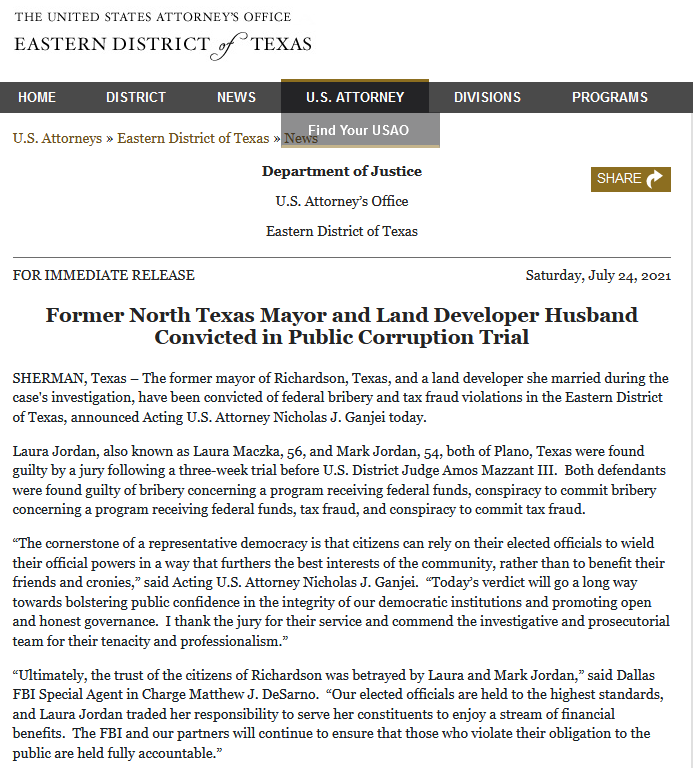Viewport: 693px width, 768px height.
Task: Select the U.S. ATTORNEY navigation tab
Action: pos(355,96)
